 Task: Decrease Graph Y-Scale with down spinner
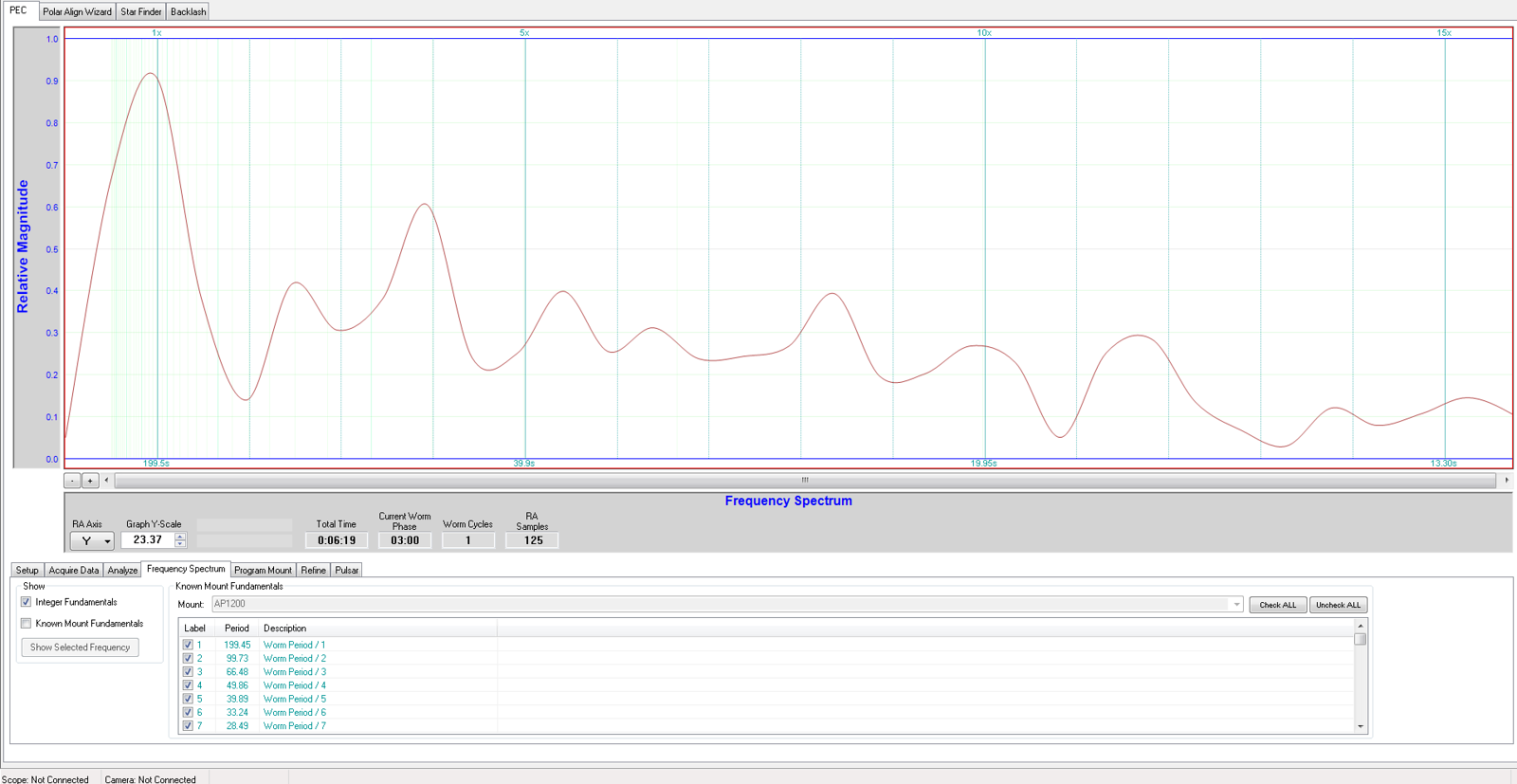click(180, 544)
